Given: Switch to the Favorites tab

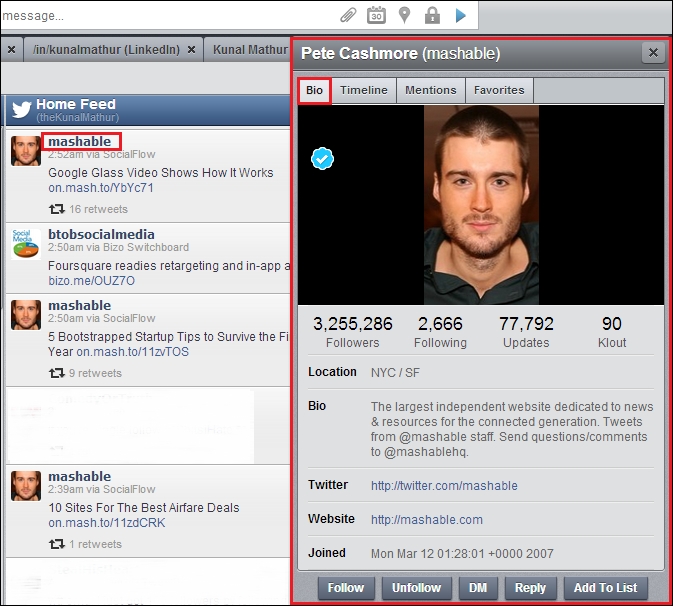Looking at the screenshot, I should click(x=499, y=90).
